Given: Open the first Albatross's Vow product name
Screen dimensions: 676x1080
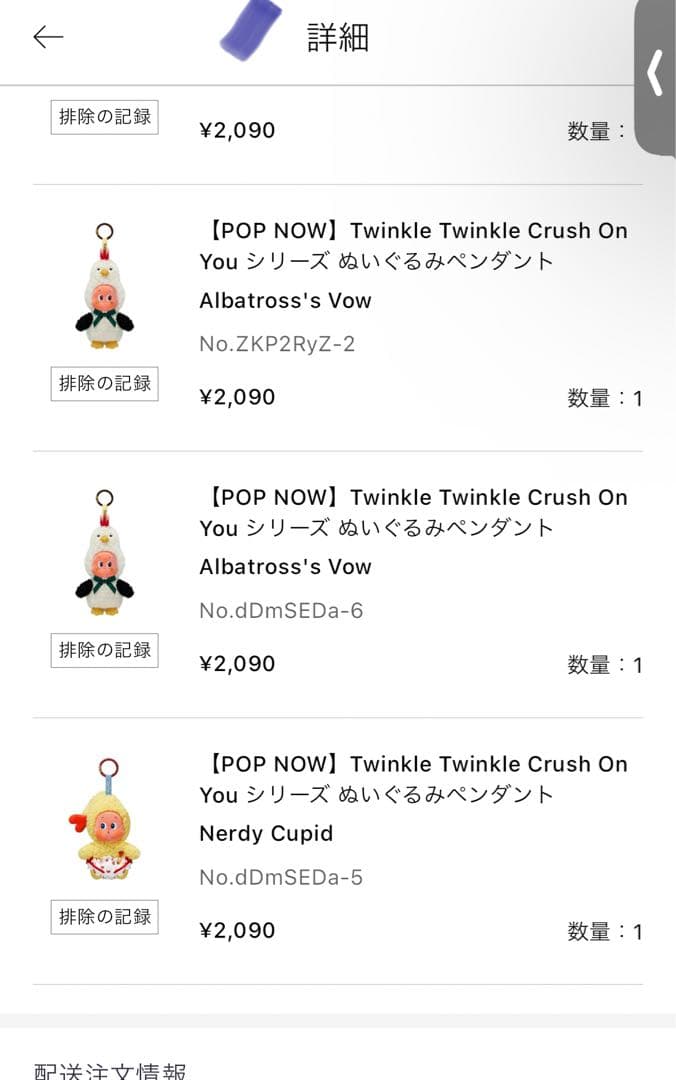Looking at the screenshot, I should click(285, 300).
